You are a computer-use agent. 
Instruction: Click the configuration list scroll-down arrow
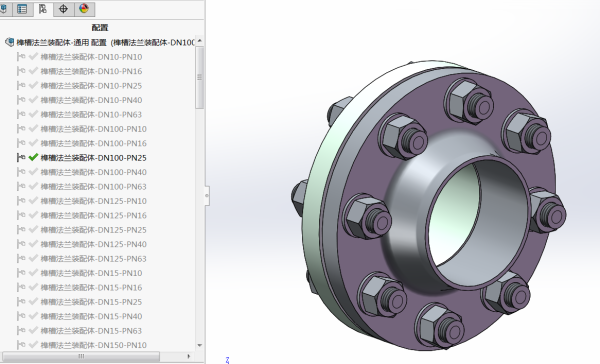(199, 345)
